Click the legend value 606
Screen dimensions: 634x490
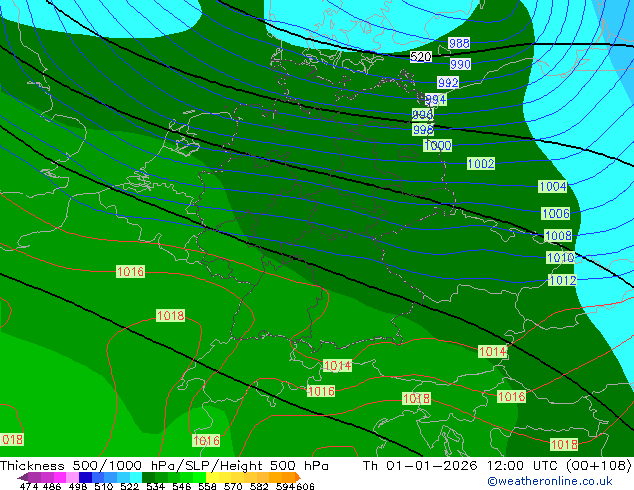click(305, 486)
